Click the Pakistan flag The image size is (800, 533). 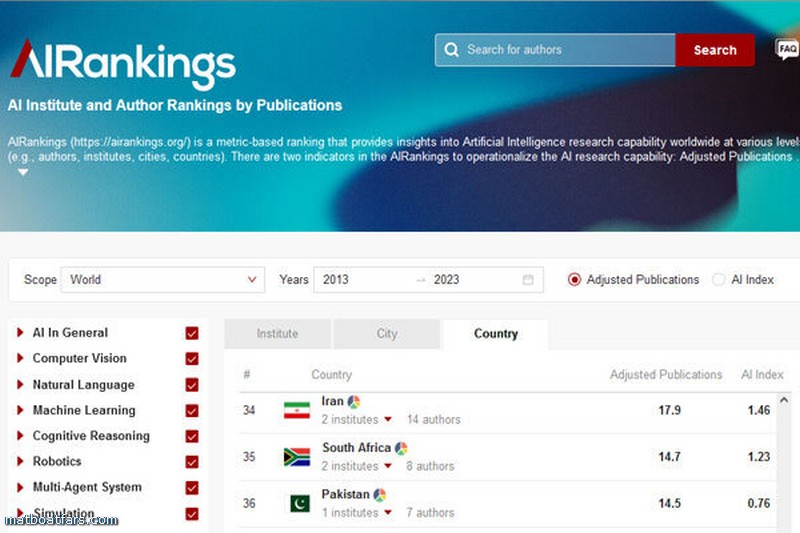coord(300,503)
